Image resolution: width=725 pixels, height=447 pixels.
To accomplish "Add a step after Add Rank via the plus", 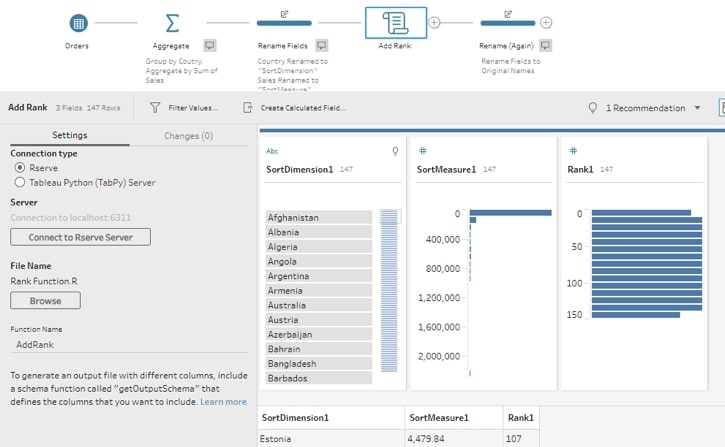I will pyautogui.click(x=434, y=22).
